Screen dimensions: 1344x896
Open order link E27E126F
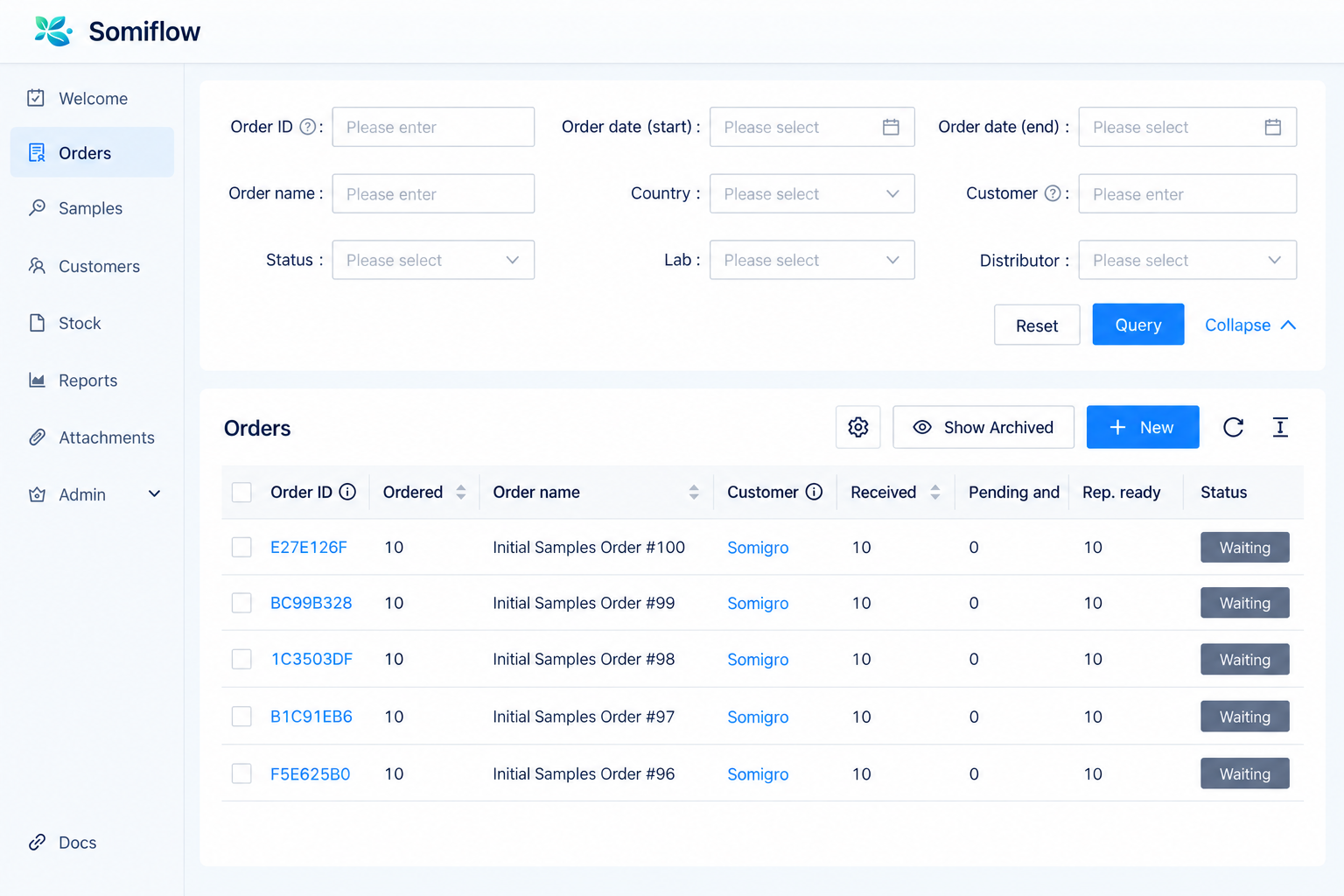coord(309,547)
